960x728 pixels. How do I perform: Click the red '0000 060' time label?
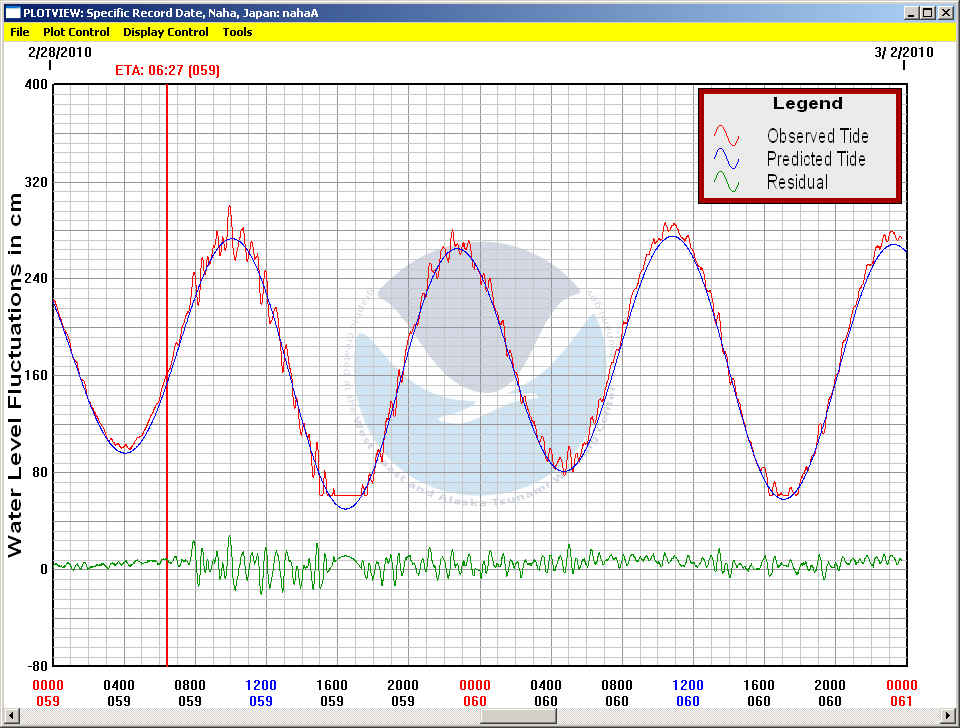click(475, 692)
